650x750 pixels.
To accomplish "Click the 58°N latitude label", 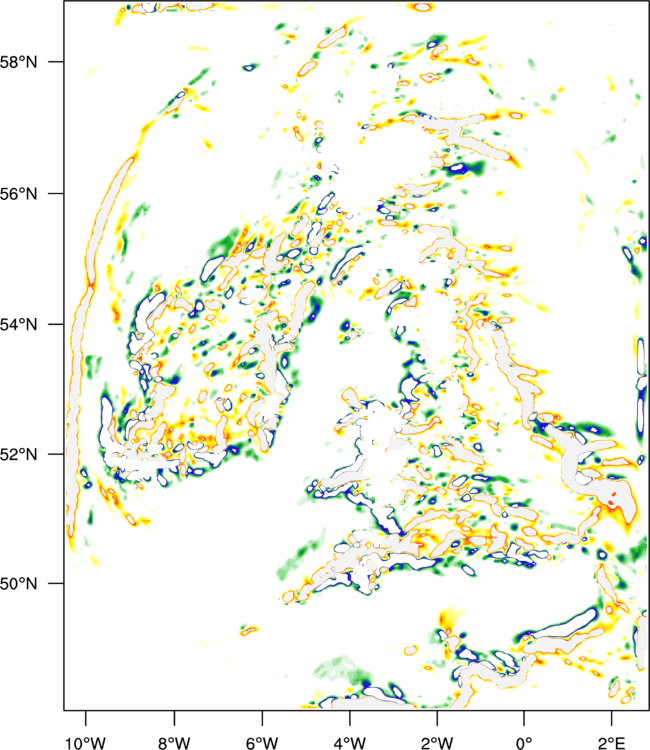I will pos(18,62).
